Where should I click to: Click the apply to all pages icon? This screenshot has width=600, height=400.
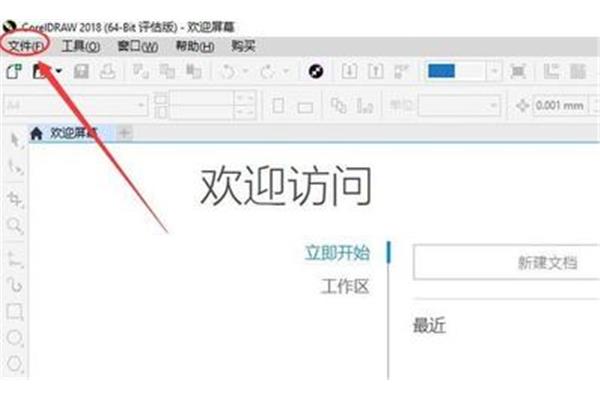339,105
